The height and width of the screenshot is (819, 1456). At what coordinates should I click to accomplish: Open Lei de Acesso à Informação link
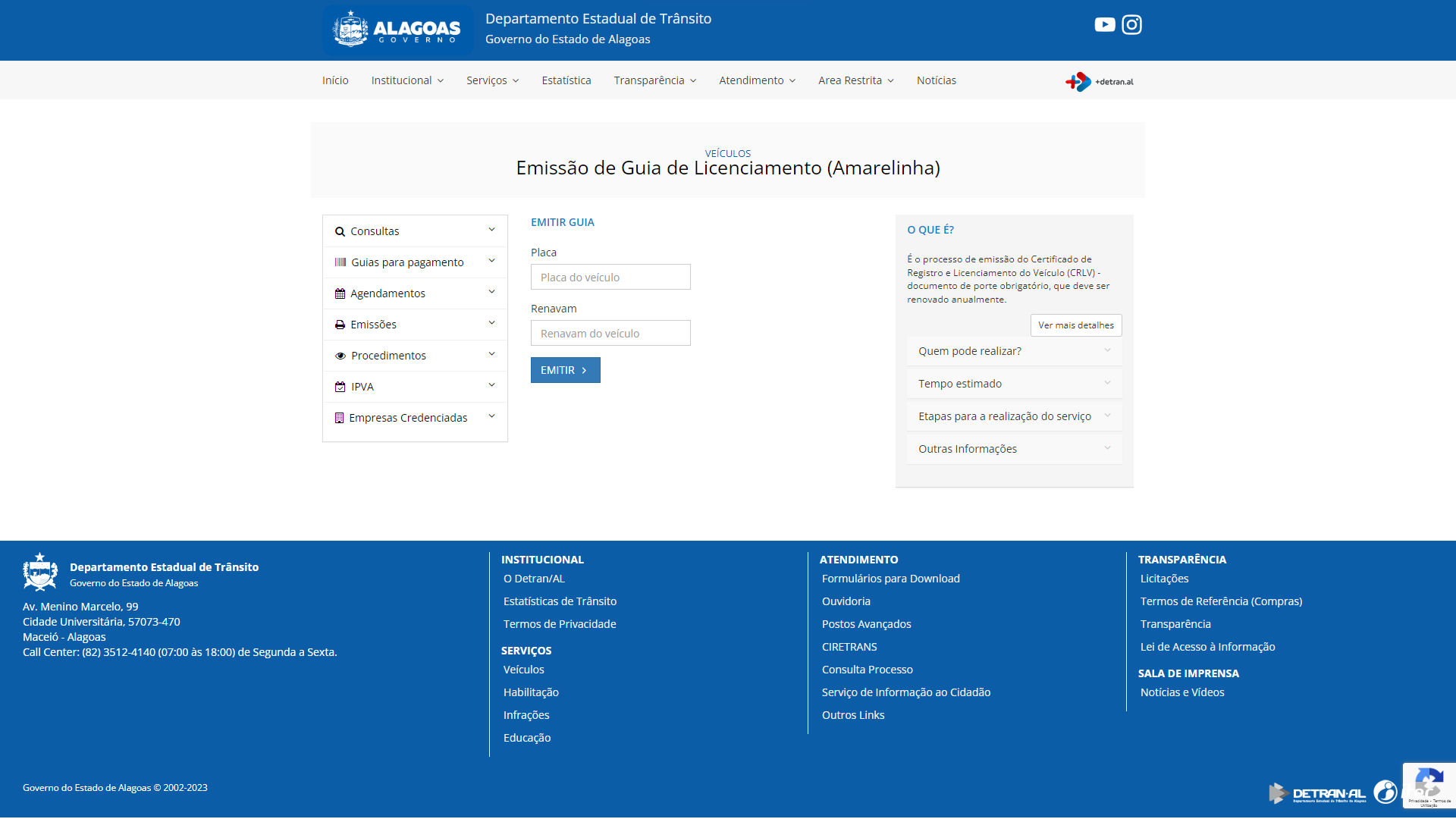(1207, 647)
